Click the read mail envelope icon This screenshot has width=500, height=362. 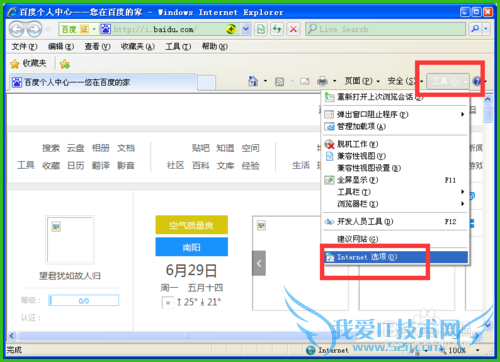pyautogui.click(x=305, y=81)
